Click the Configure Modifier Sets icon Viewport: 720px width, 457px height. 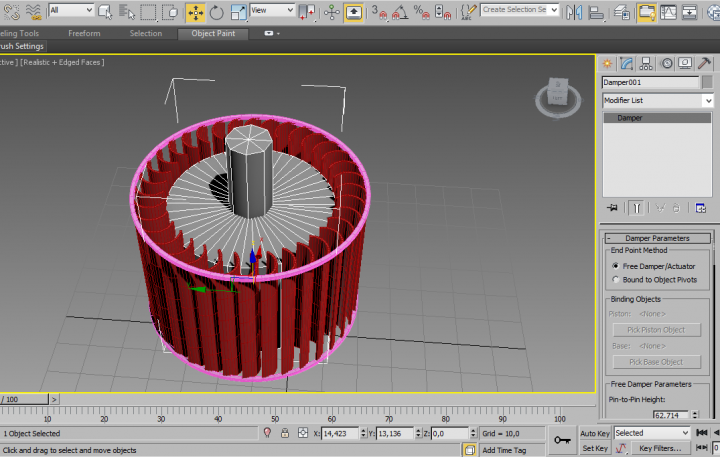pyautogui.click(x=701, y=208)
